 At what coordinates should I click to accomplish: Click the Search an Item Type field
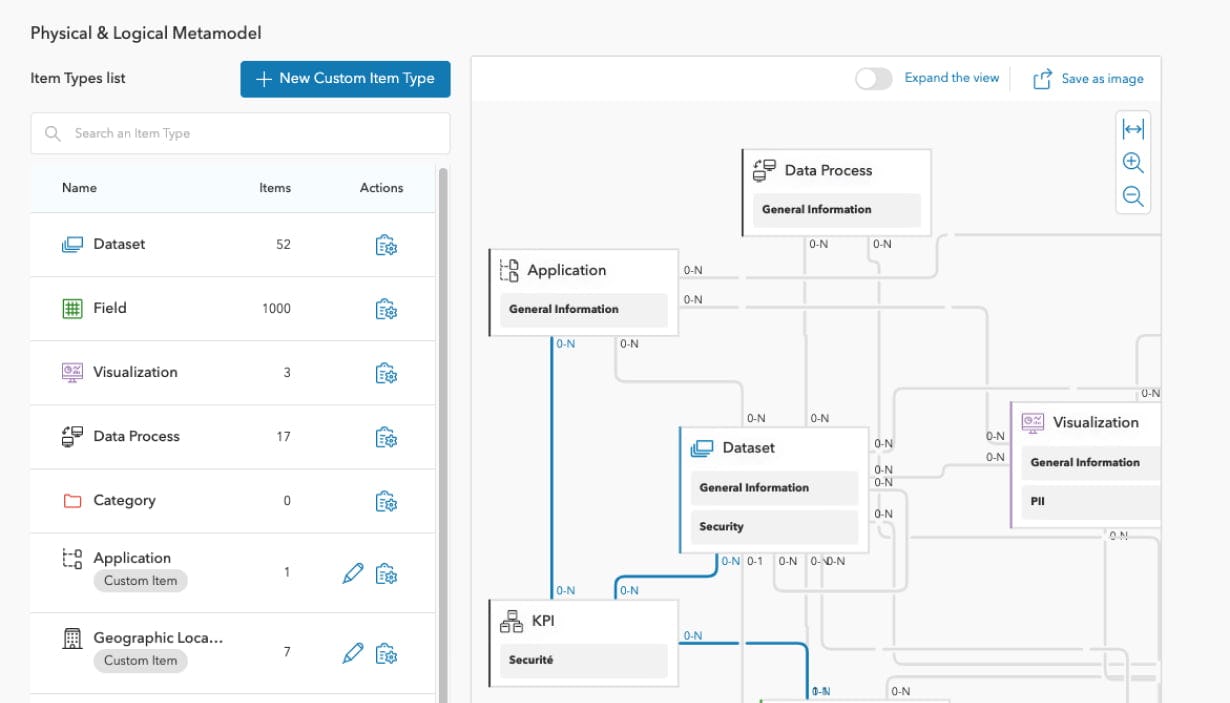240,133
